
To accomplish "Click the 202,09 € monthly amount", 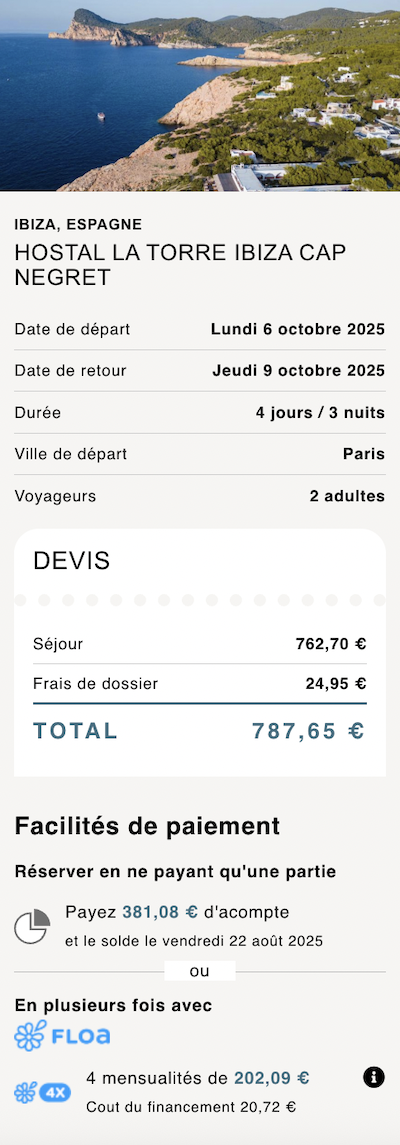I will (272, 1078).
